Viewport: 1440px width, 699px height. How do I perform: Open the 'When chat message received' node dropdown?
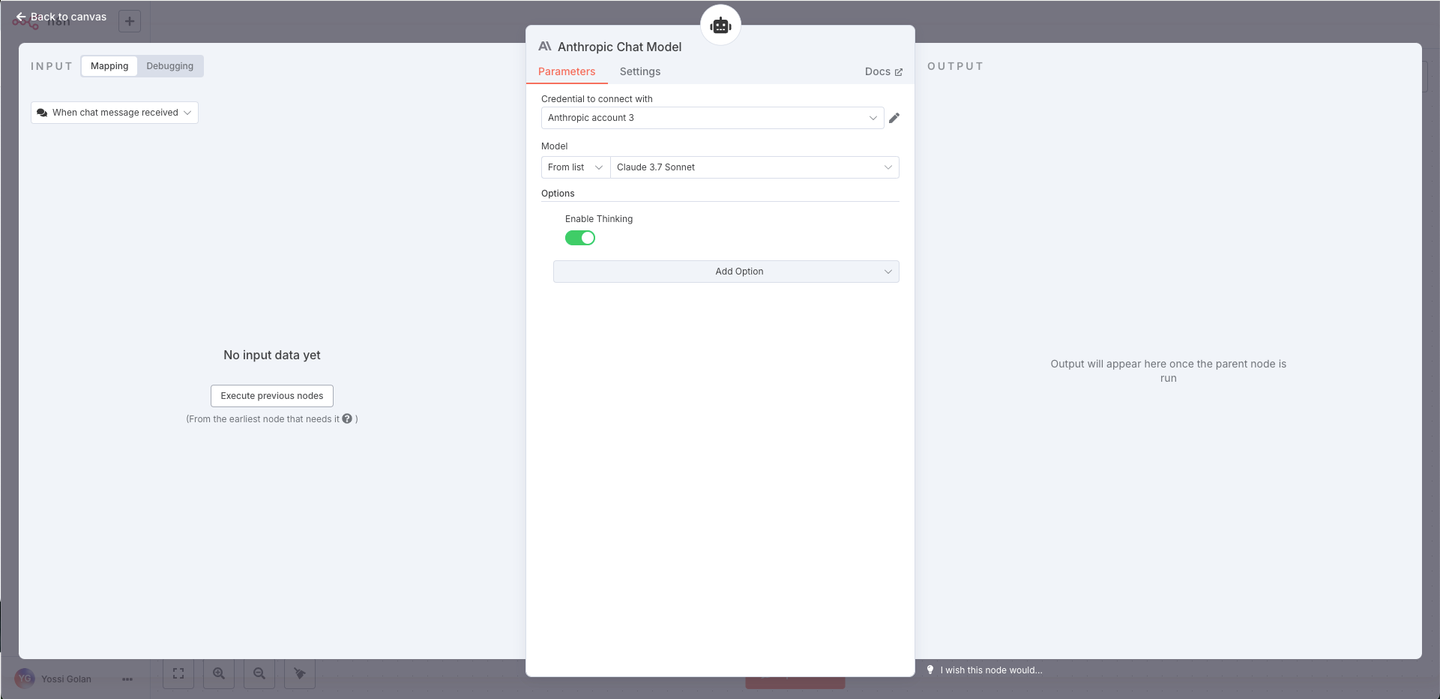coord(115,113)
